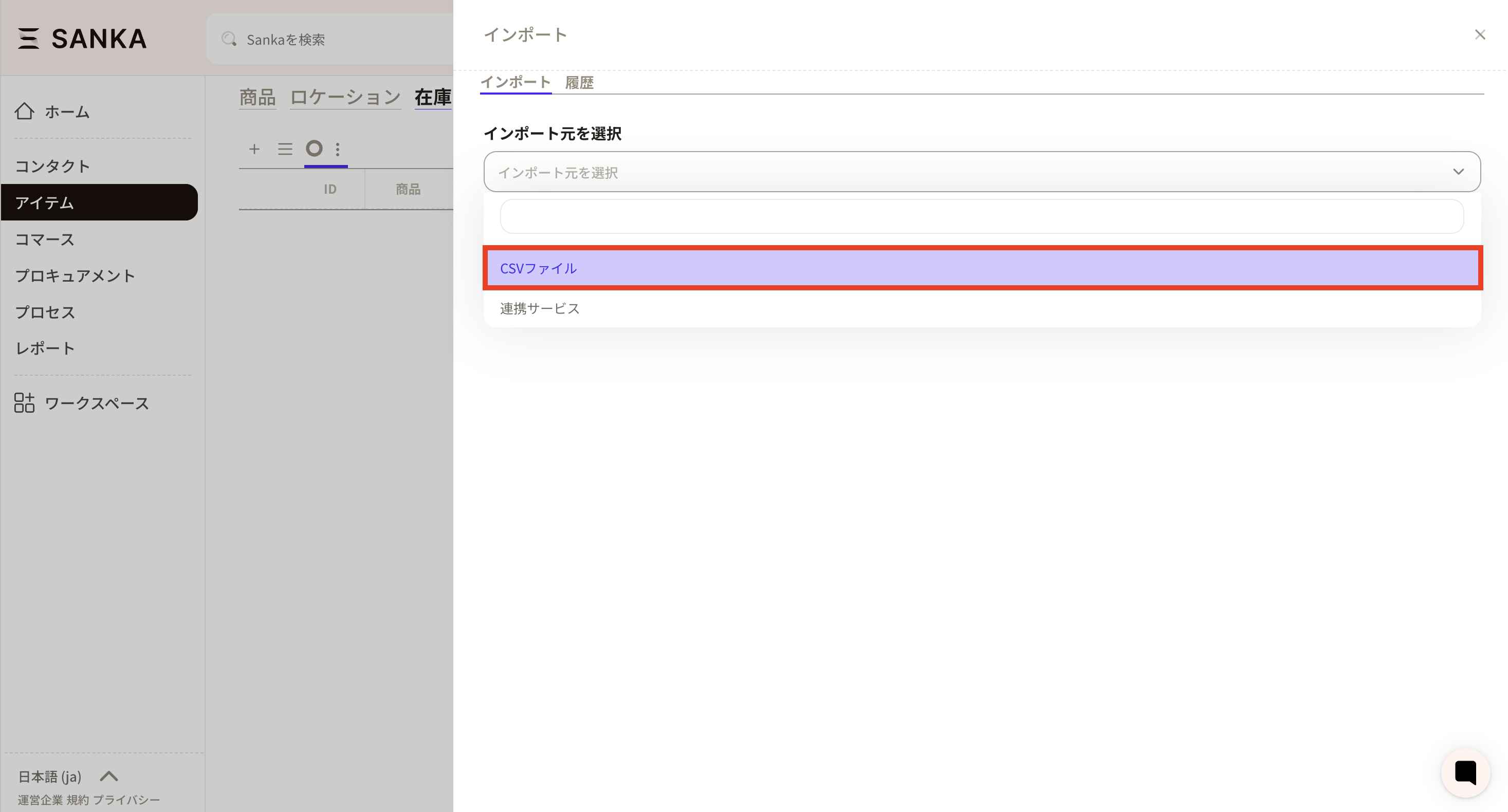The height and width of the screenshot is (812, 1508).
Task: Switch to the 履歴 tab
Action: click(579, 83)
